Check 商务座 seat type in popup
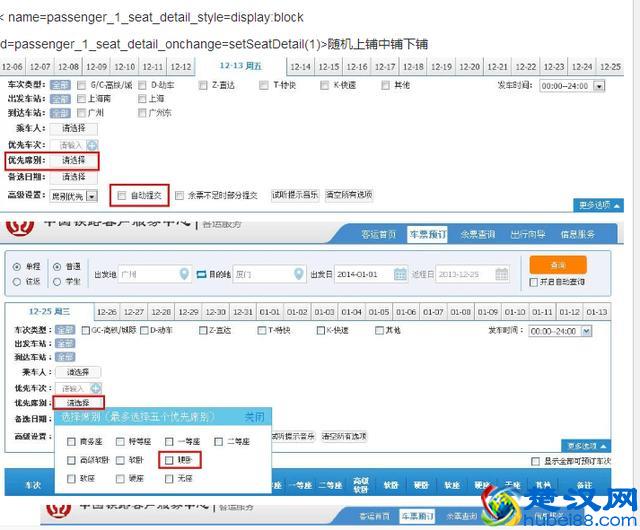The height and width of the screenshot is (530, 640). click(x=71, y=441)
